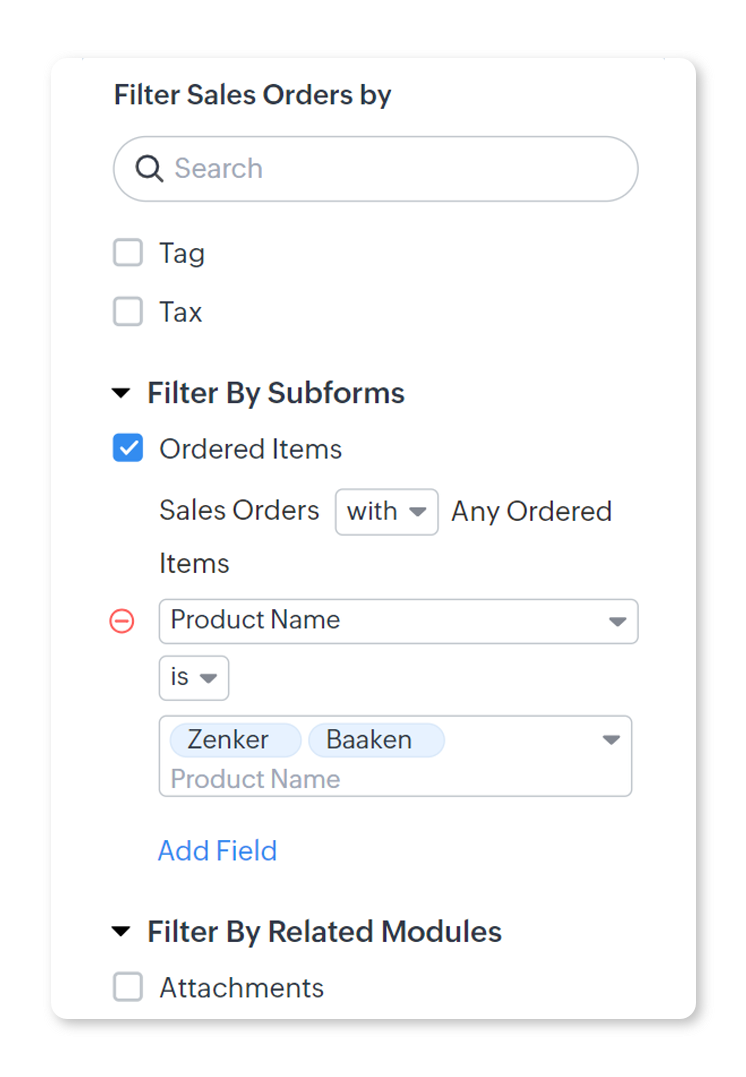Tick the Attachments checkbox

pyautogui.click(x=128, y=987)
